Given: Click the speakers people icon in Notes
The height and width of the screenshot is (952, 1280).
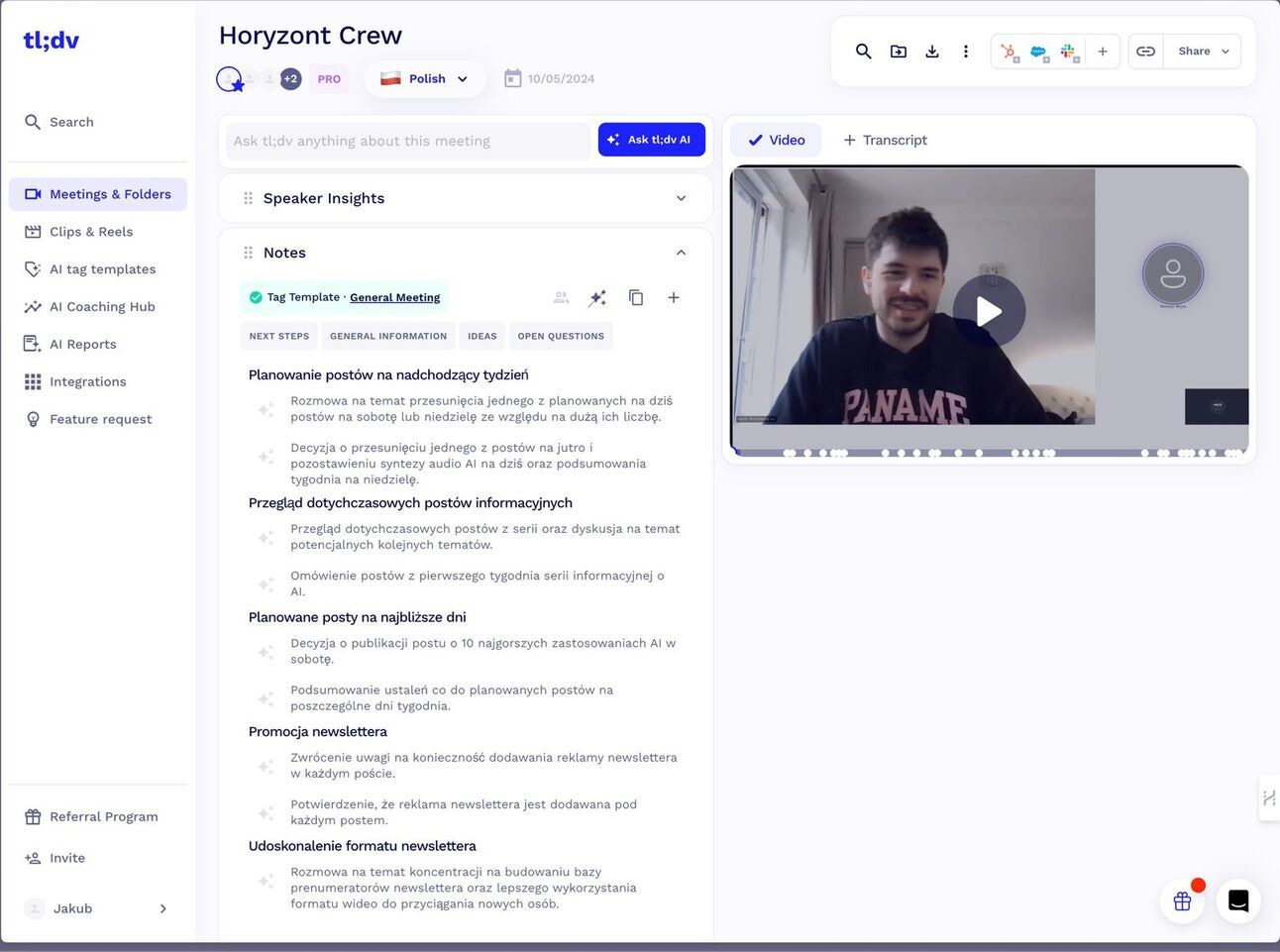Looking at the screenshot, I should coord(561,298).
